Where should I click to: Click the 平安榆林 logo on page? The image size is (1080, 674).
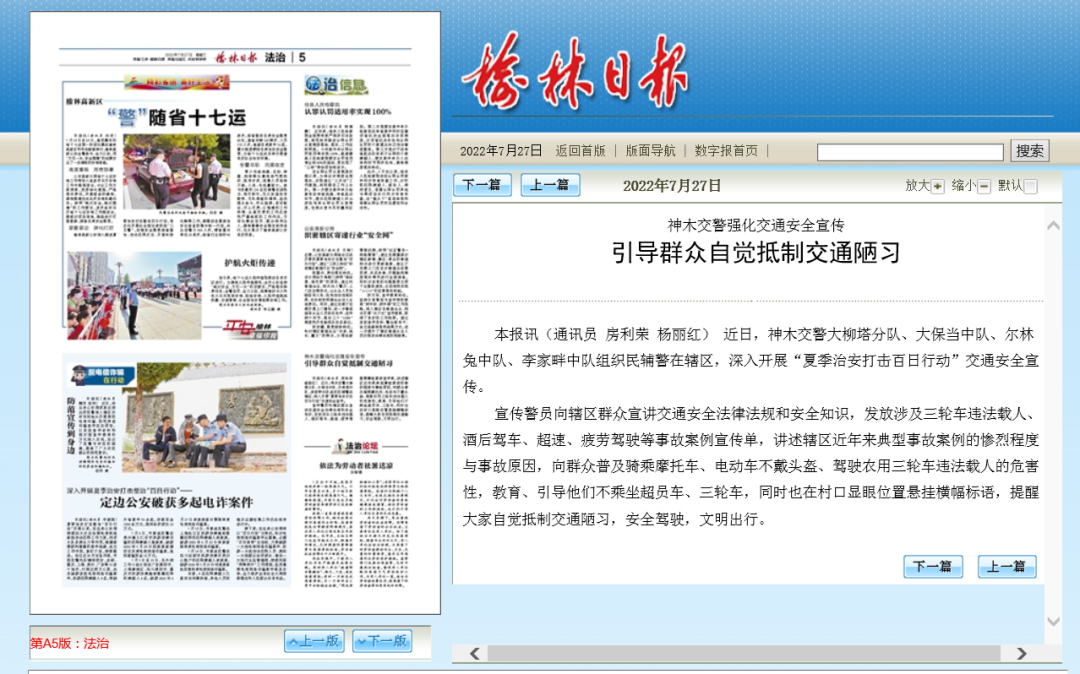coord(249,330)
